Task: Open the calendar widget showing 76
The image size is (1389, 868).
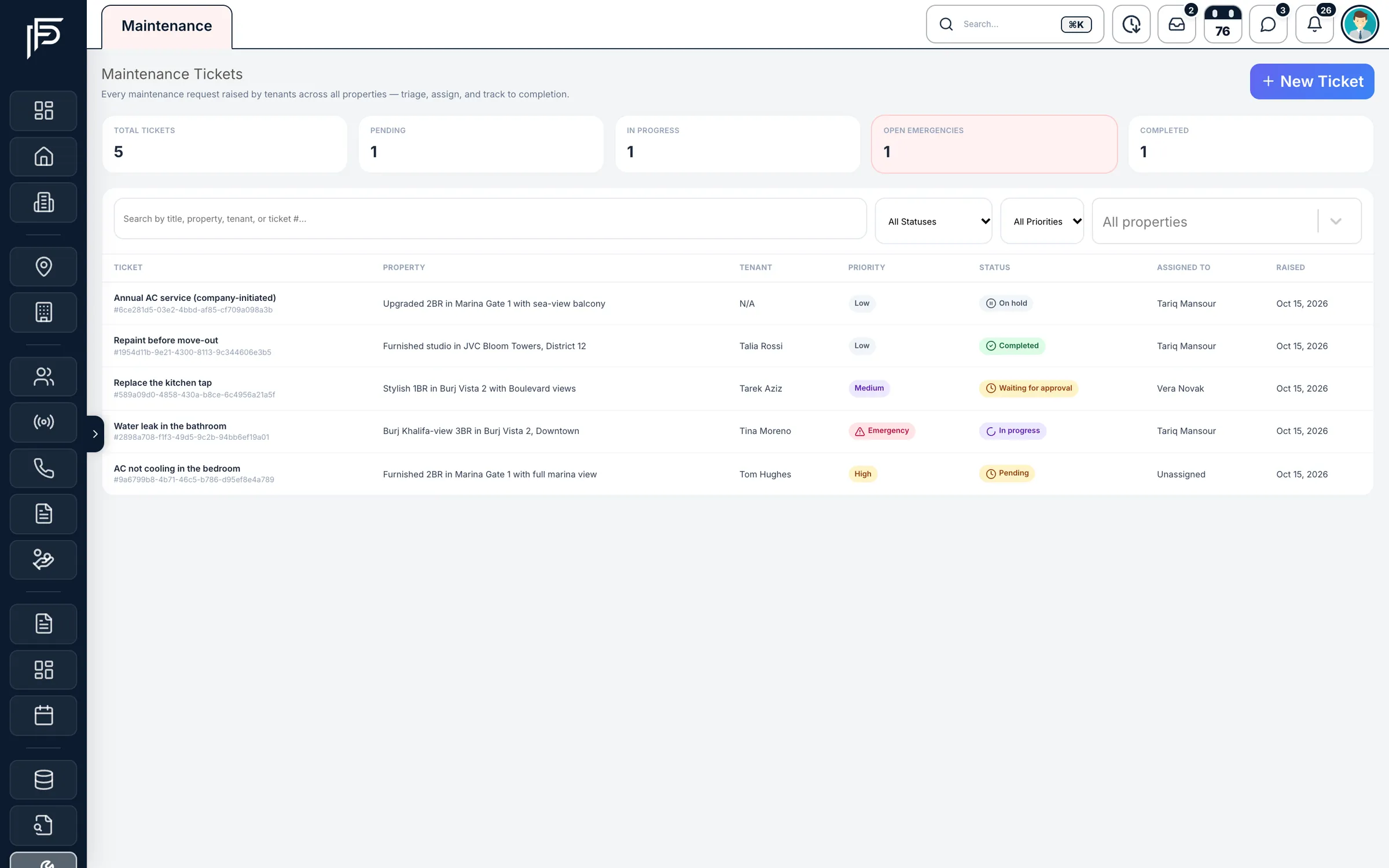Action: pos(1222,24)
